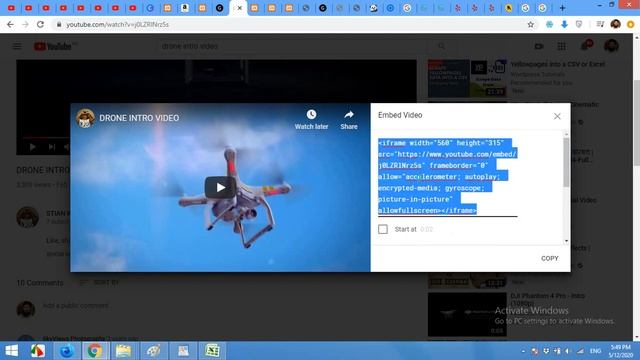The image size is (640, 360).
Task: Open the Windows Start menu
Action: point(11,351)
